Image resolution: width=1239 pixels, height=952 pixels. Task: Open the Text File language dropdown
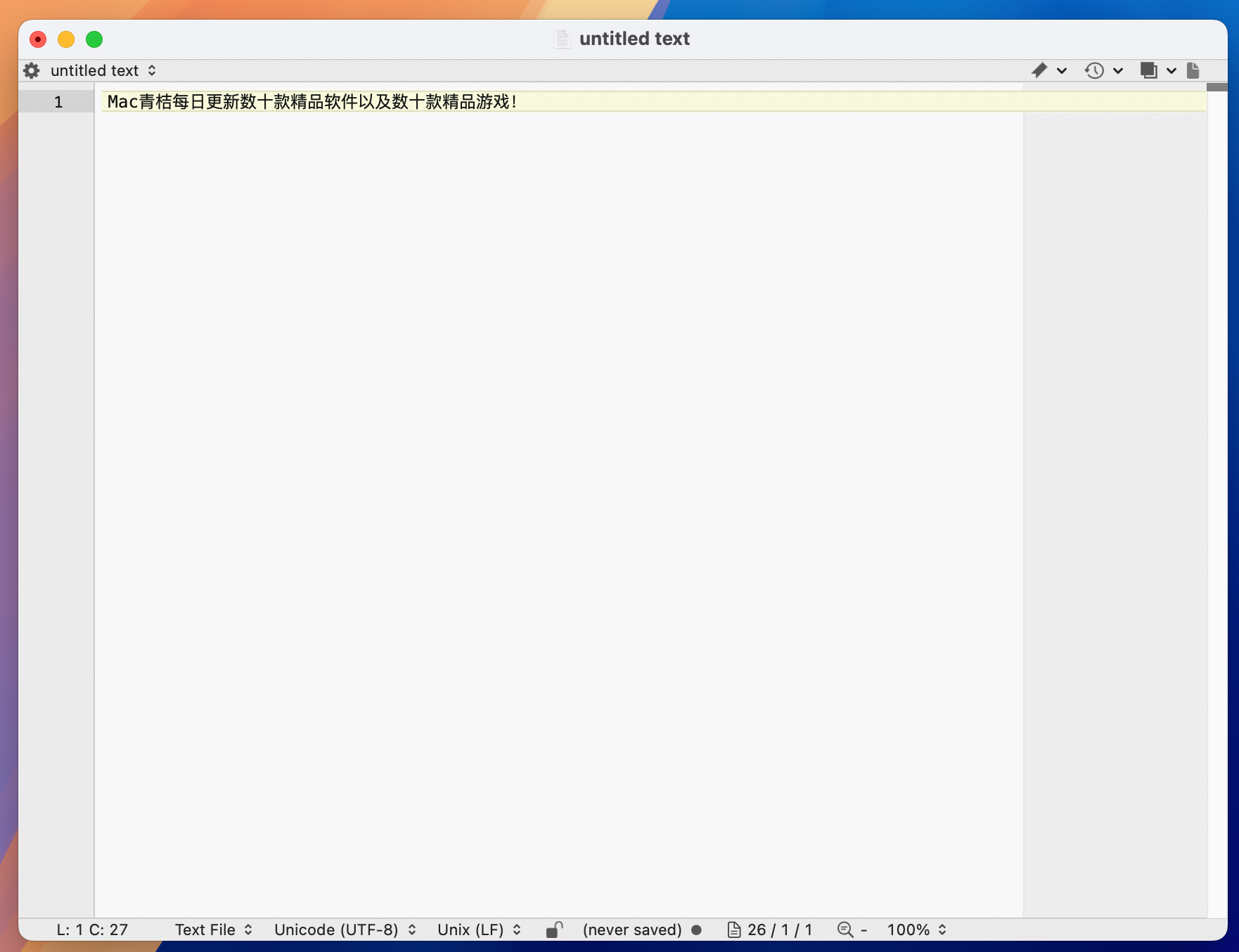tap(214, 930)
